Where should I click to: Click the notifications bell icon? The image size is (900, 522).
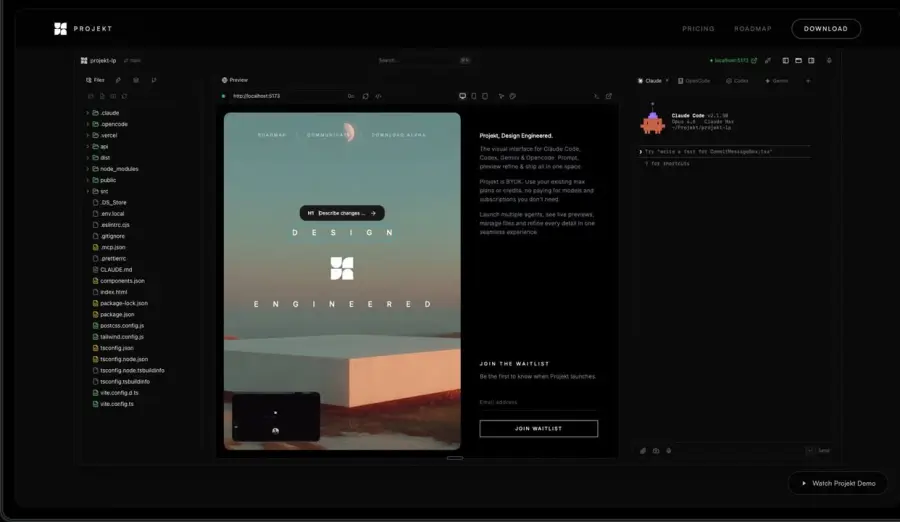829,60
